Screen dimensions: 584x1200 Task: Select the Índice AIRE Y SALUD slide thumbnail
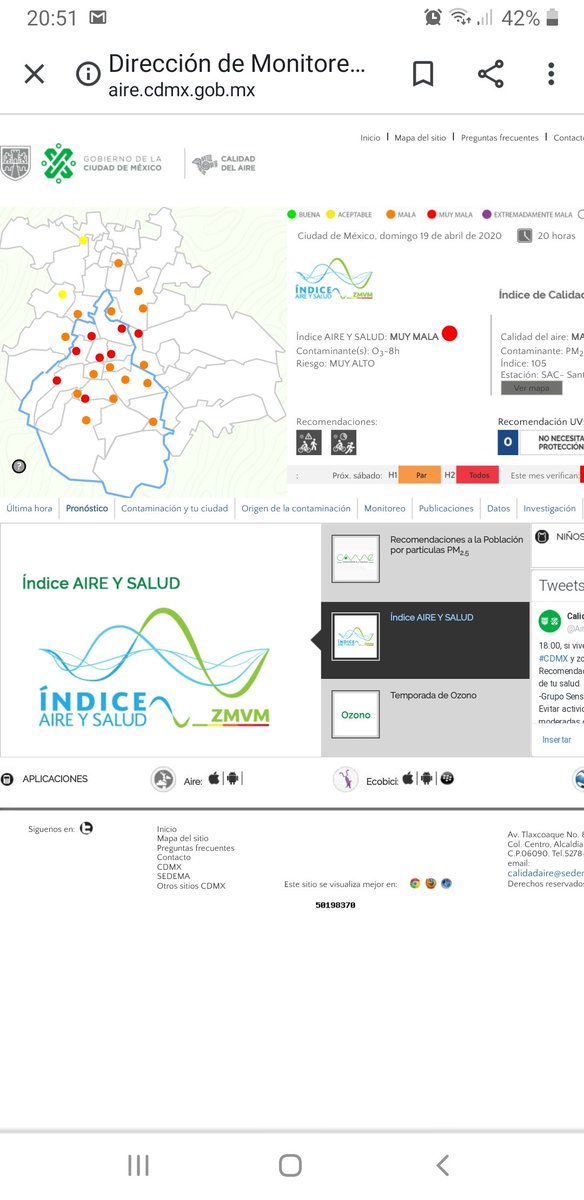(x=355, y=637)
